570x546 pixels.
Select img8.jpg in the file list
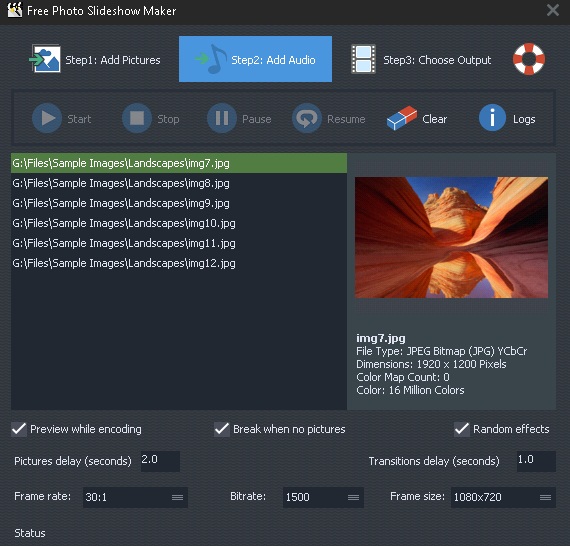179,183
